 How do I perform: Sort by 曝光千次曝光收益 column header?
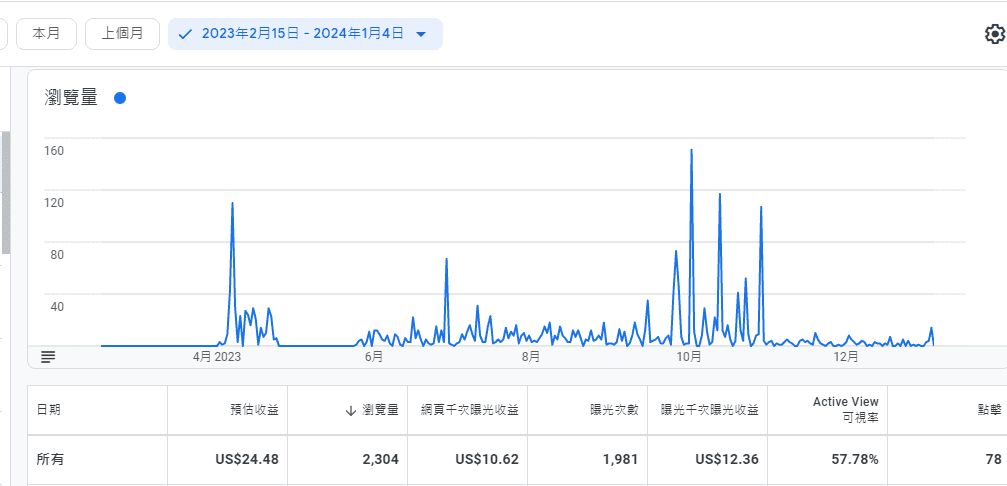[x=709, y=410]
